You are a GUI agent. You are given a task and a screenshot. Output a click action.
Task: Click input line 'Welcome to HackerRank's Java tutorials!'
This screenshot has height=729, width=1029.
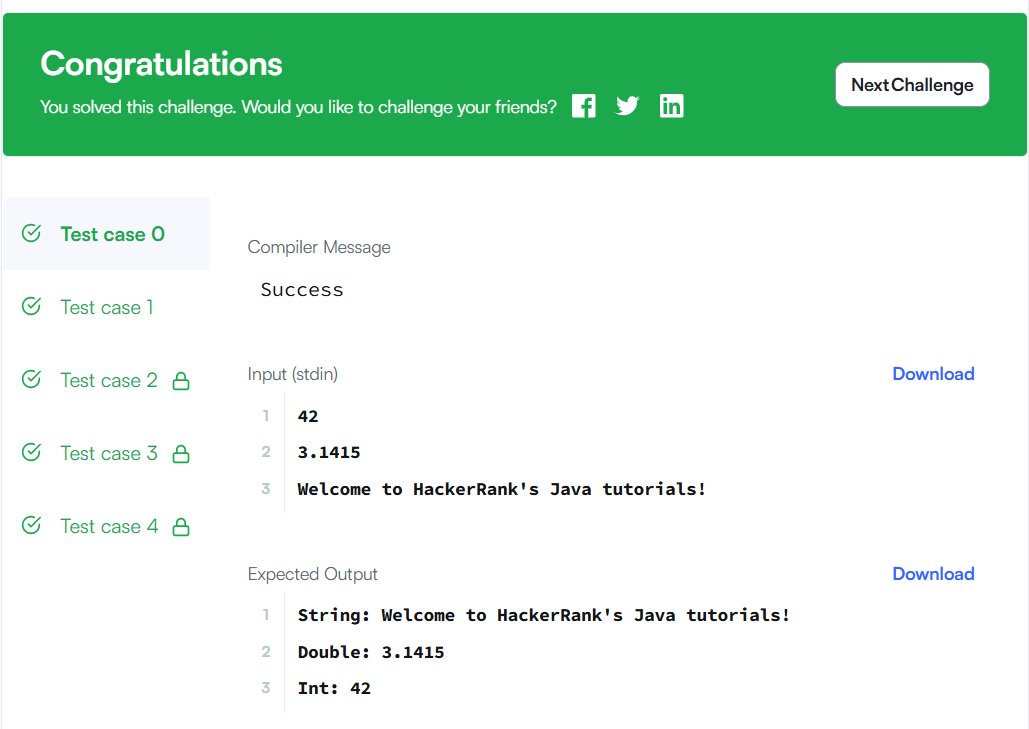point(501,489)
